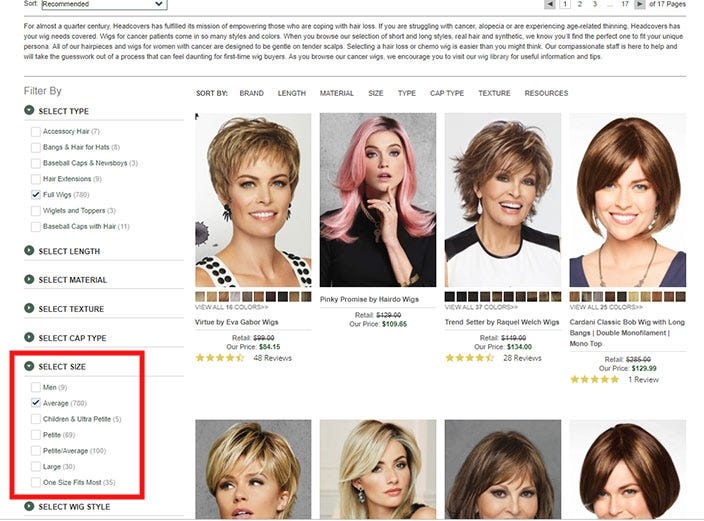This screenshot has height=521, width=704.
Task: Expand the Select Wig Style arrow icon
Action: click(x=29, y=506)
